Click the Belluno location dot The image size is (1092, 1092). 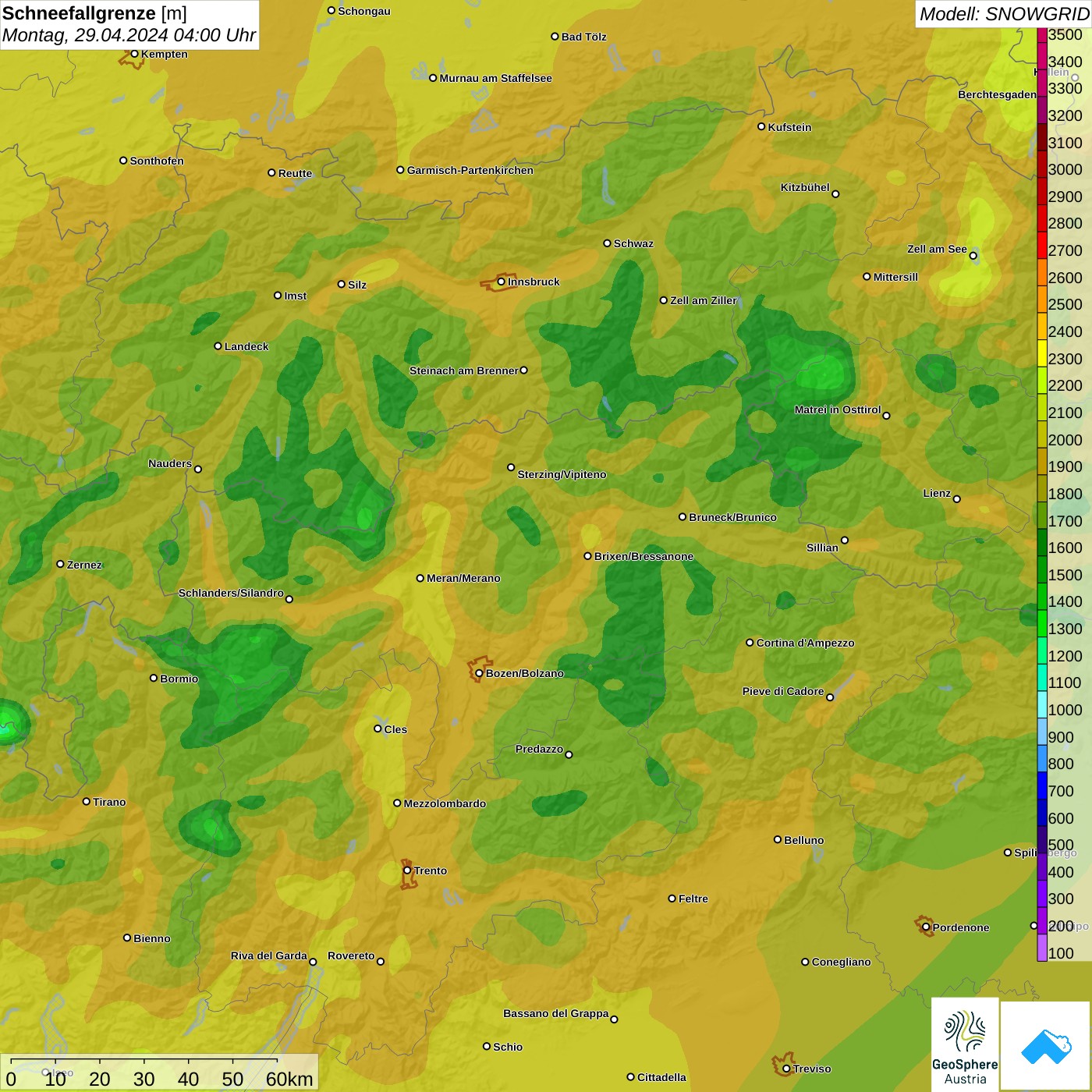(x=778, y=839)
